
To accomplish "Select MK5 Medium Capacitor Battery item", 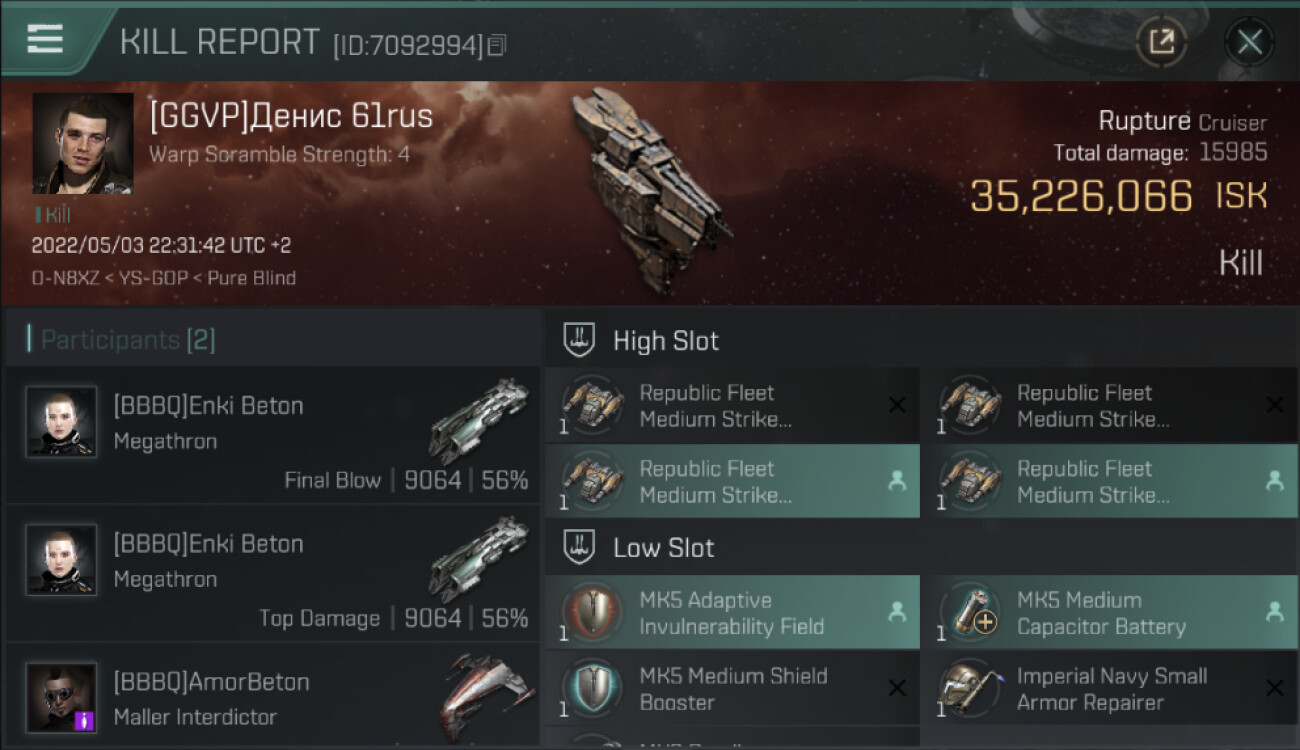I will [1109, 613].
